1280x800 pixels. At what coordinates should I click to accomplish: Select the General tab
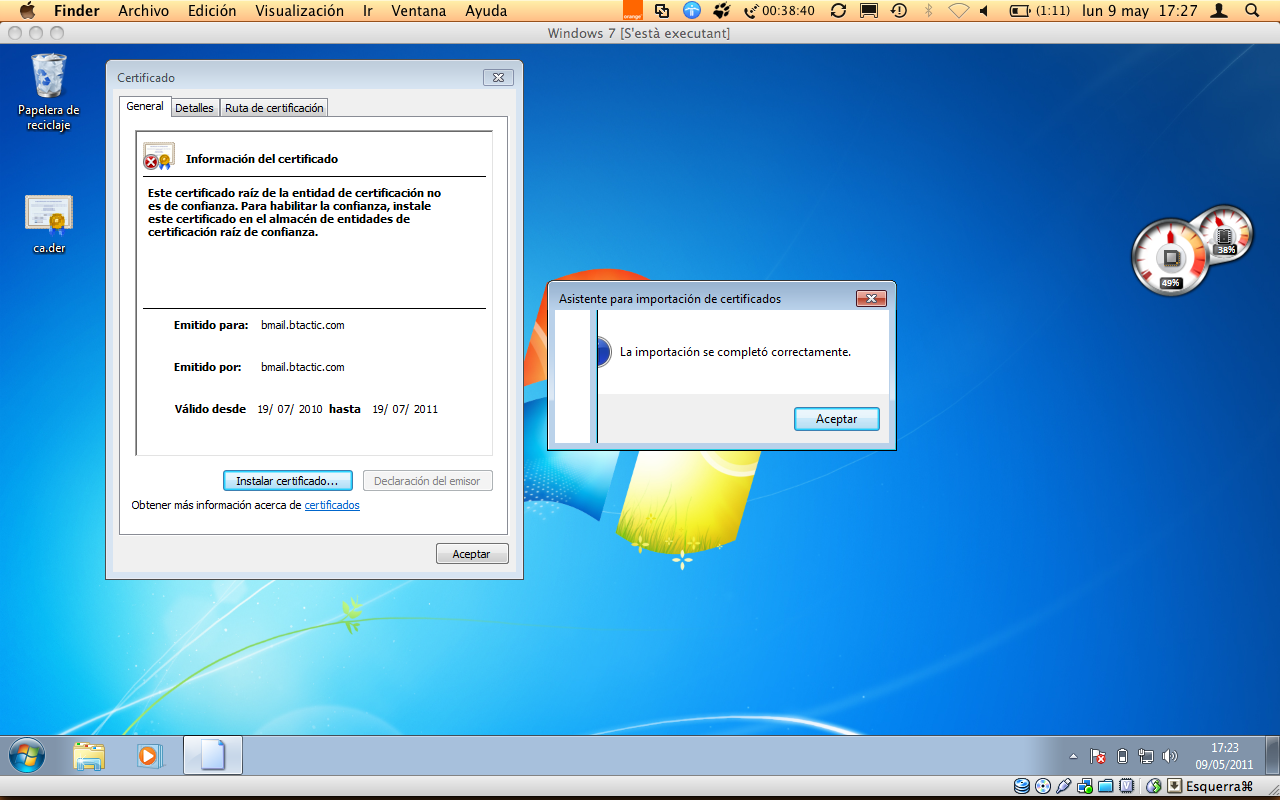click(x=145, y=106)
